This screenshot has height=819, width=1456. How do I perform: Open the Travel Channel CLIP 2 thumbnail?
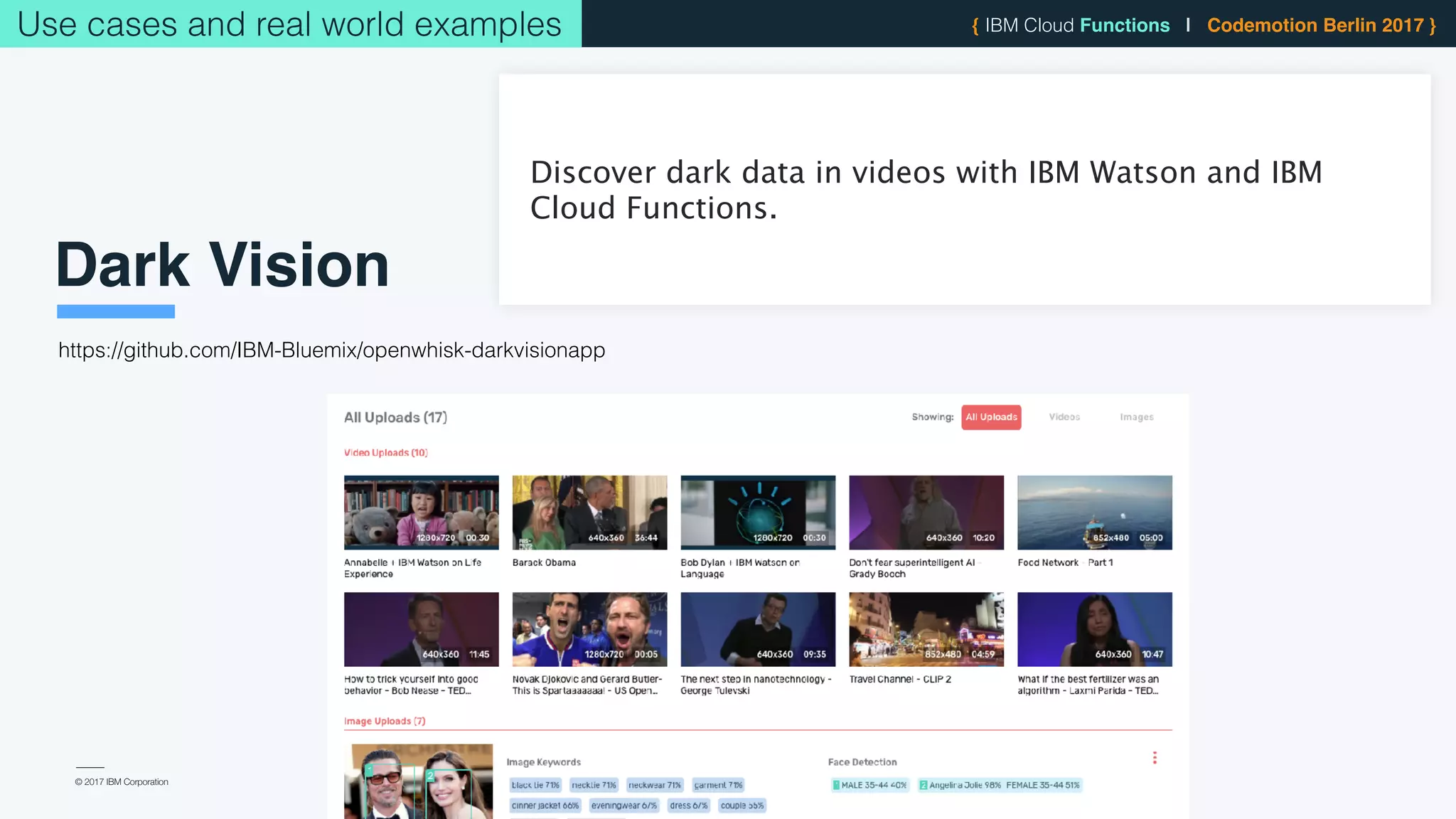926,629
